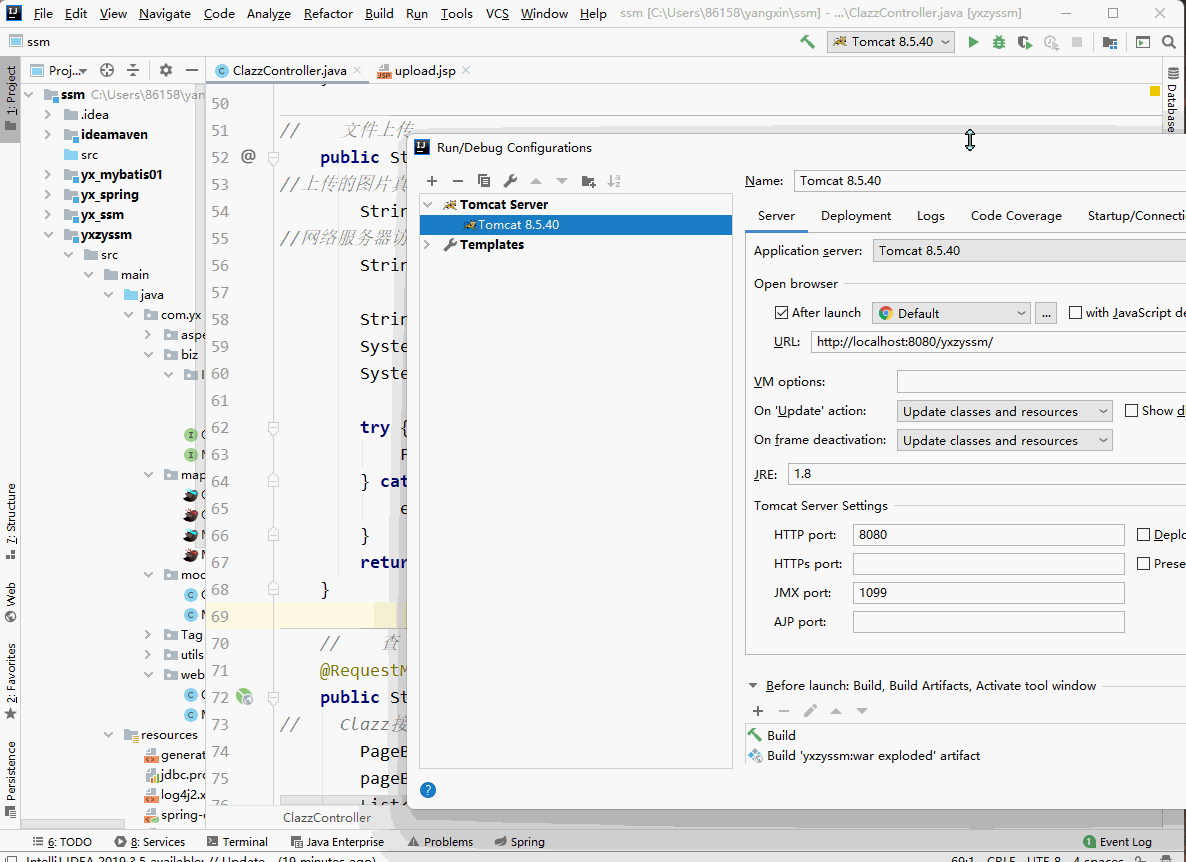Viewport: 1186px width, 862px height.
Task: Click the stop process square icon
Action: tap(1077, 42)
